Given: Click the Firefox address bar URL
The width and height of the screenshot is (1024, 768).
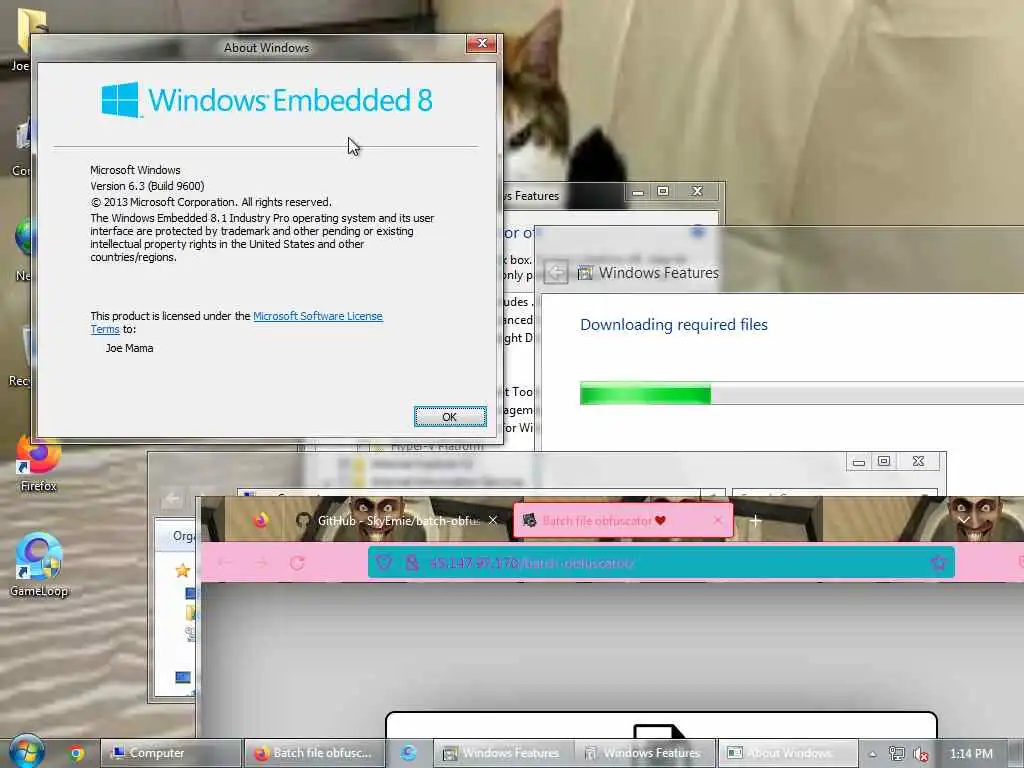Looking at the screenshot, I should pos(532,563).
